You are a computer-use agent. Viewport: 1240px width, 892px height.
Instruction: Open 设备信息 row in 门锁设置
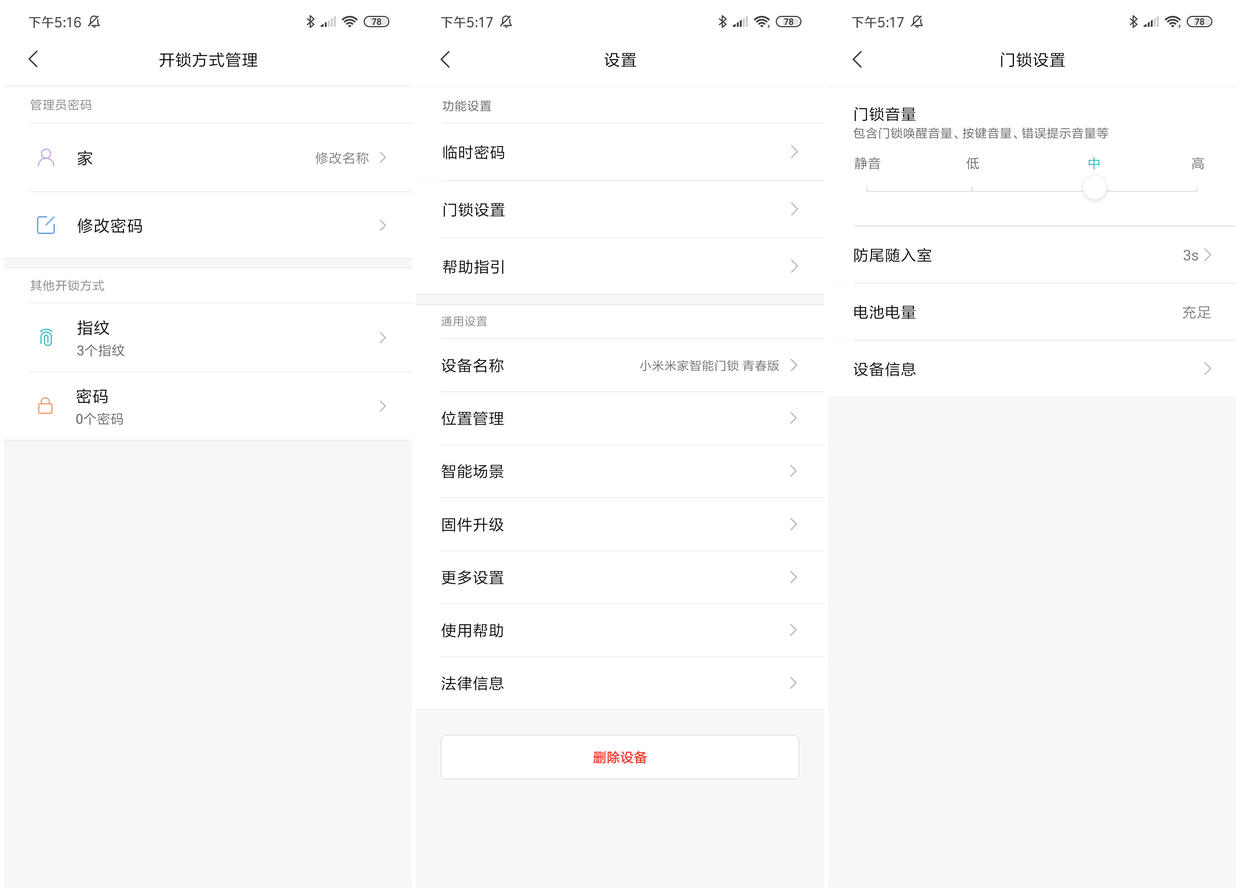(1032, 369)
